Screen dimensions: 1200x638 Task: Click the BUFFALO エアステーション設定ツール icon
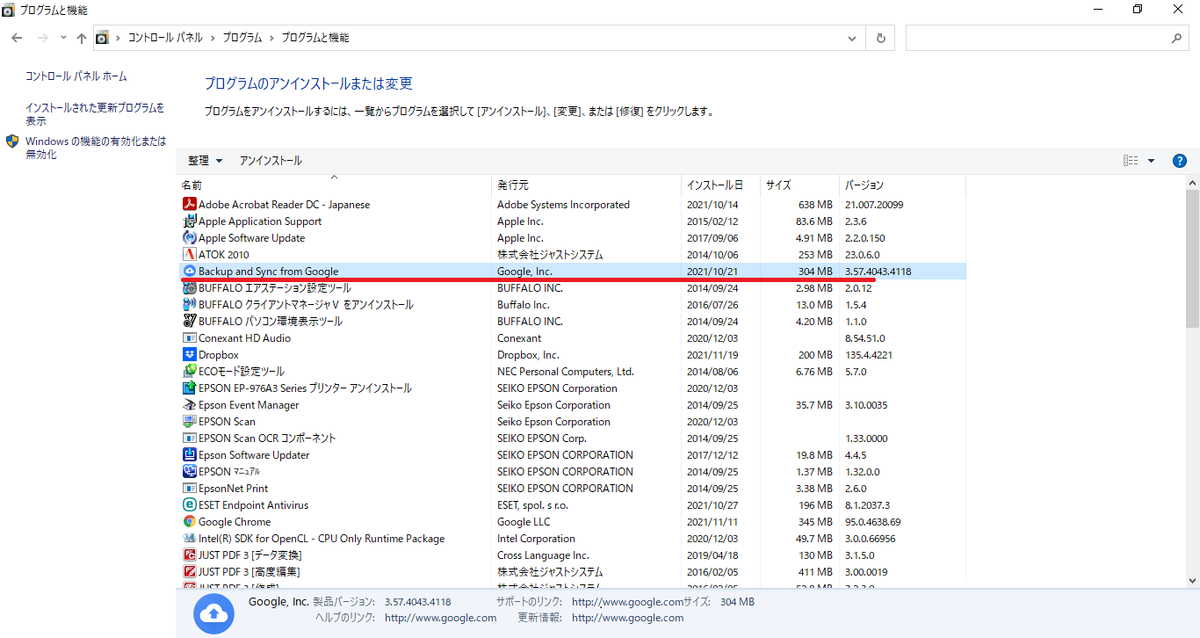[x=190, y=288]
